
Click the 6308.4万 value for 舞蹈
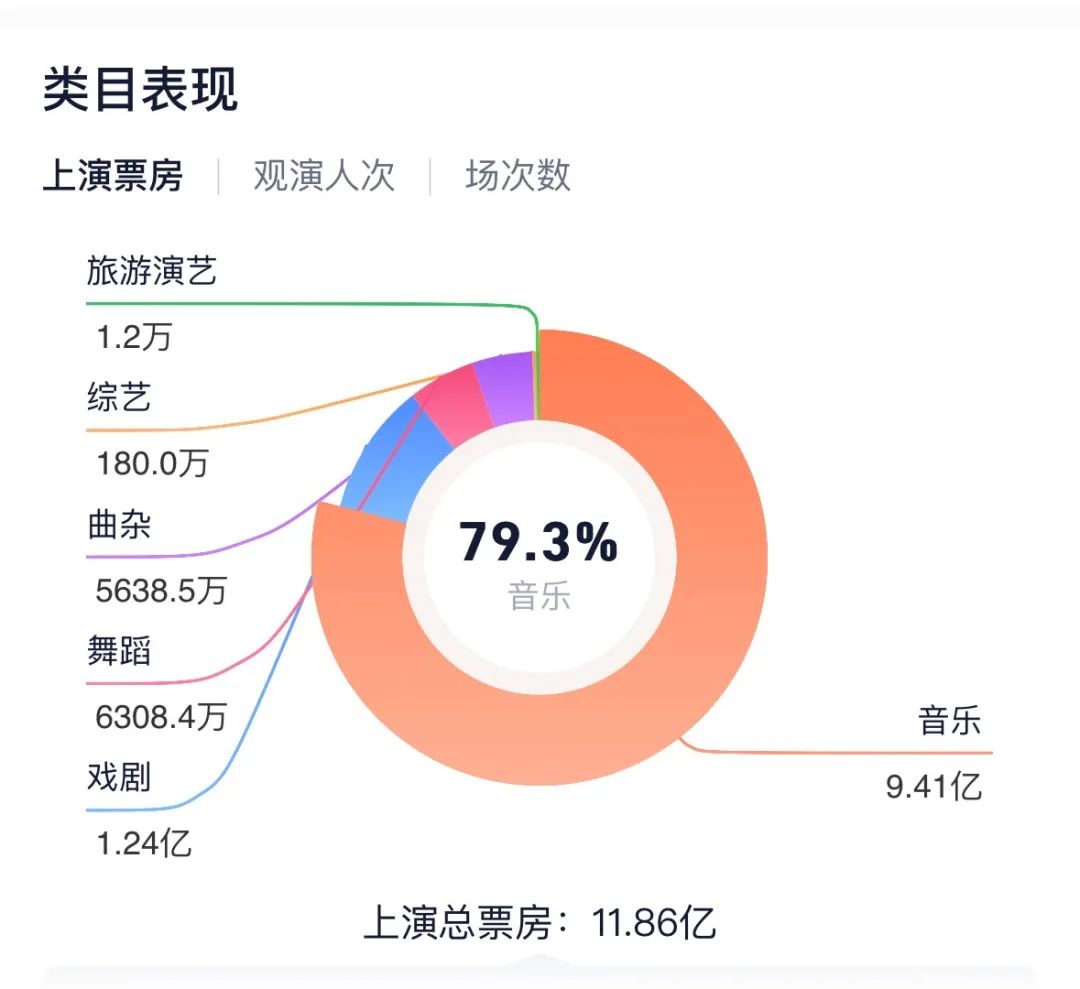tap(162, 716)
